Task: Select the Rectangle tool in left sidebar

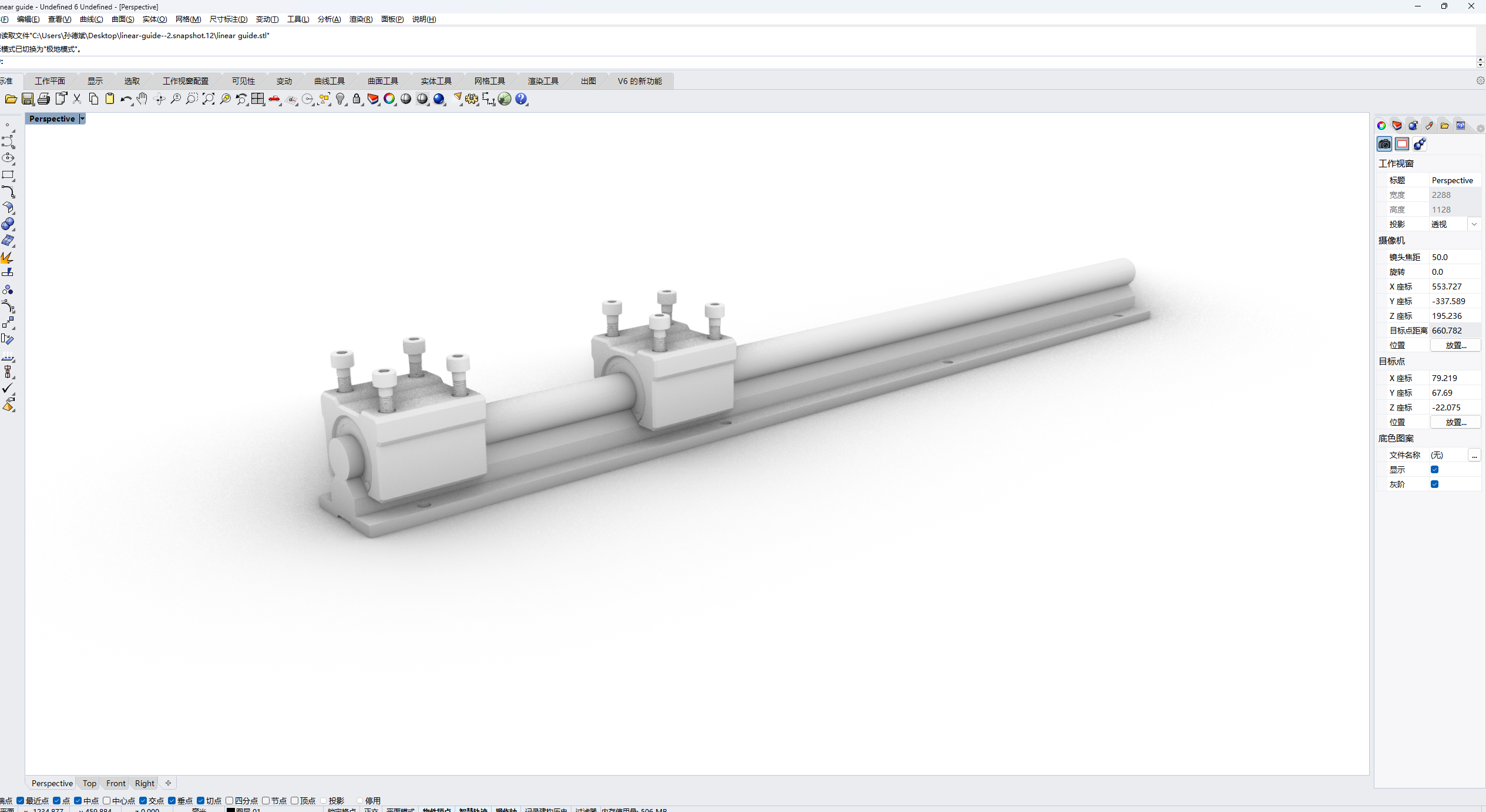Action: coord(8,175)
